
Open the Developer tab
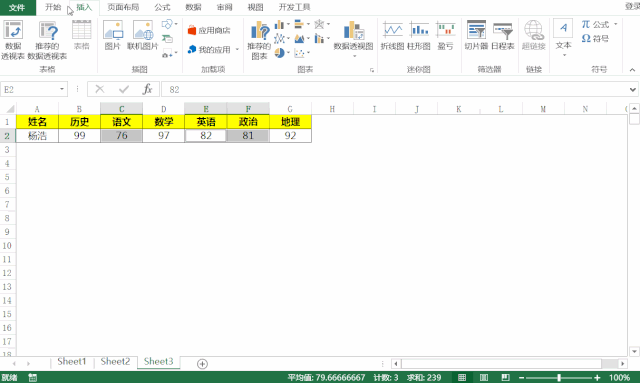(x=294, y=7)
